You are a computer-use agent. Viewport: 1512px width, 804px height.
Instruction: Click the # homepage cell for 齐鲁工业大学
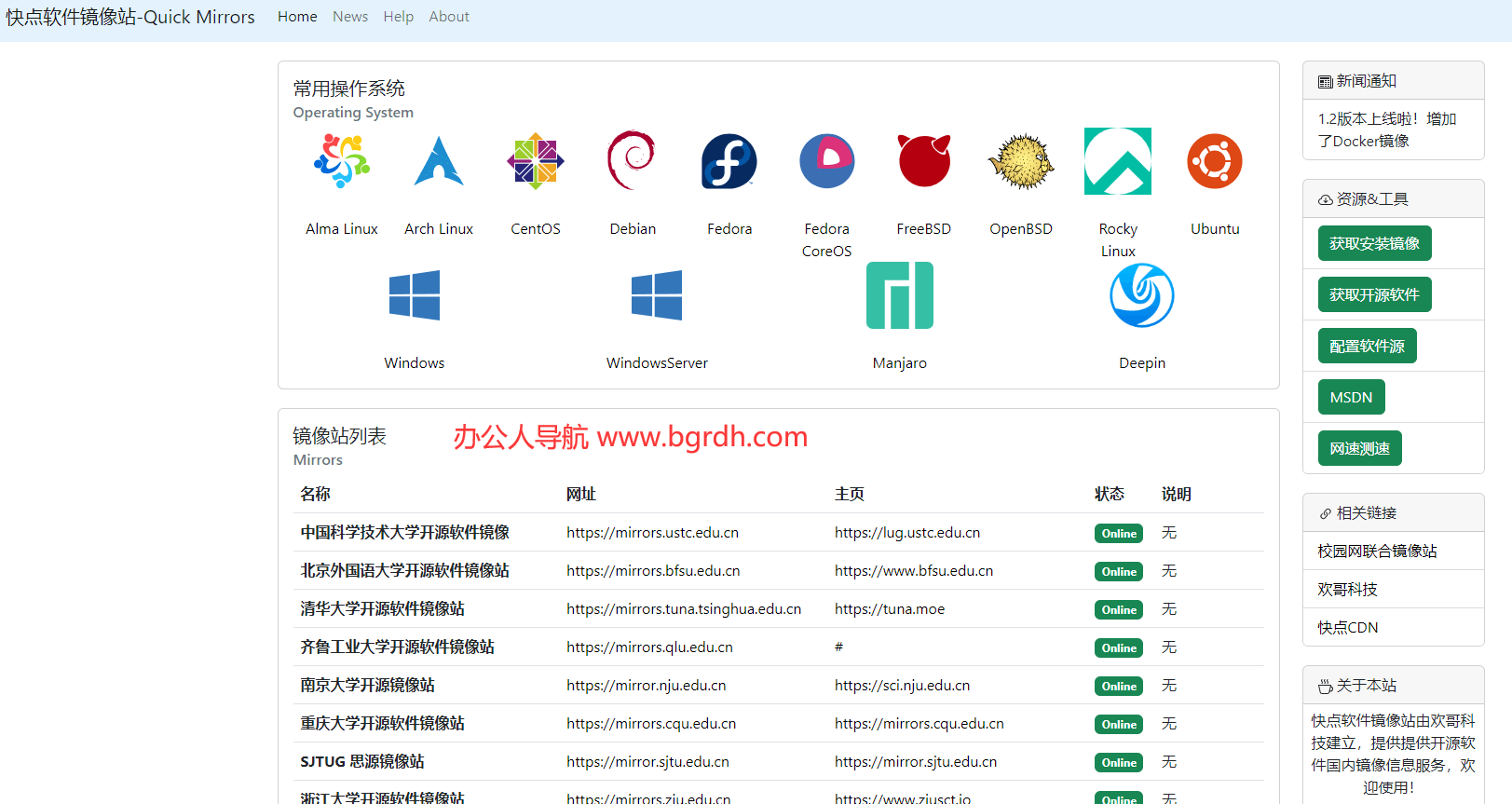(838, 647)
